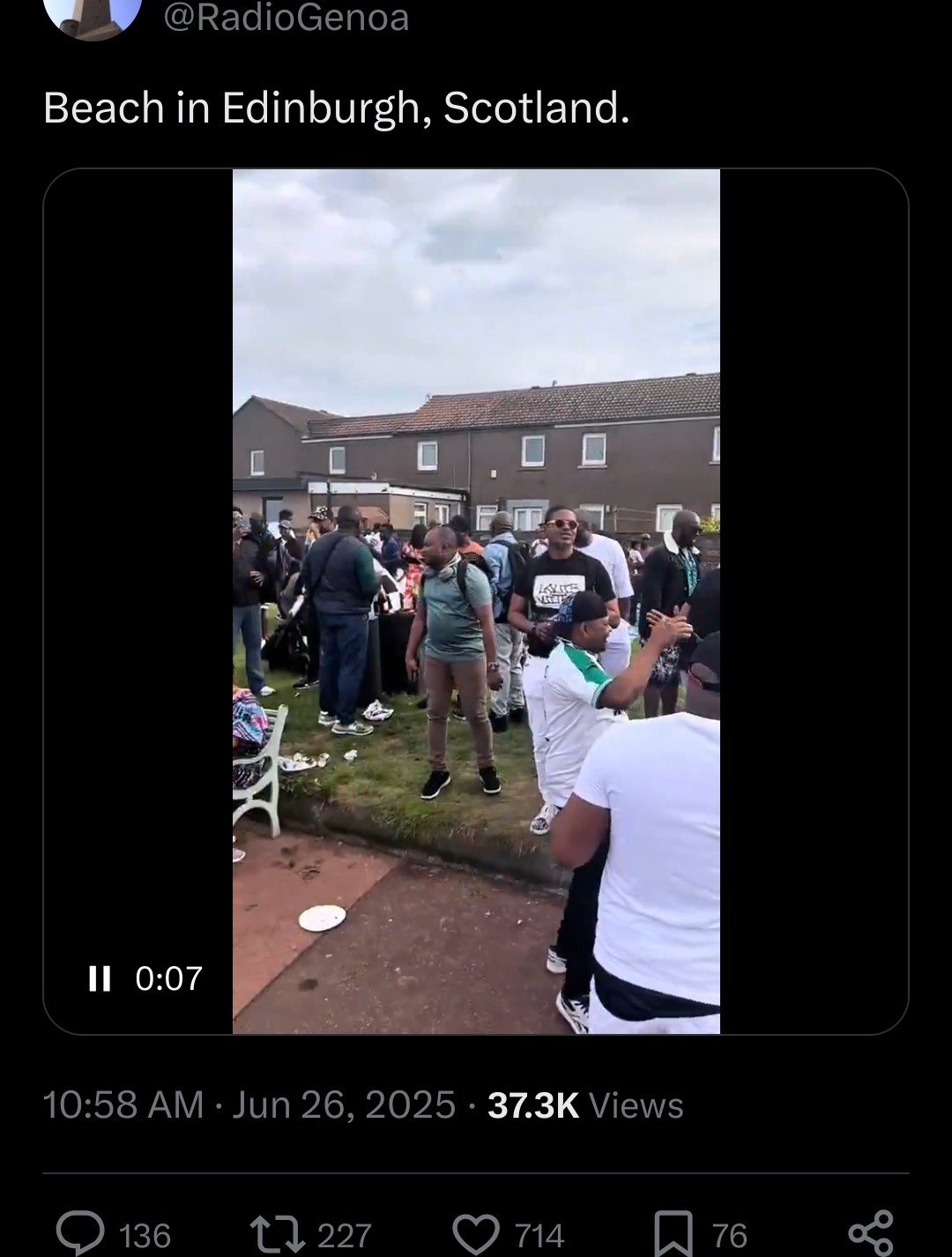Tap the repost arrows icon
This screenshot has height=1257, width=952.
[277, 1233]
